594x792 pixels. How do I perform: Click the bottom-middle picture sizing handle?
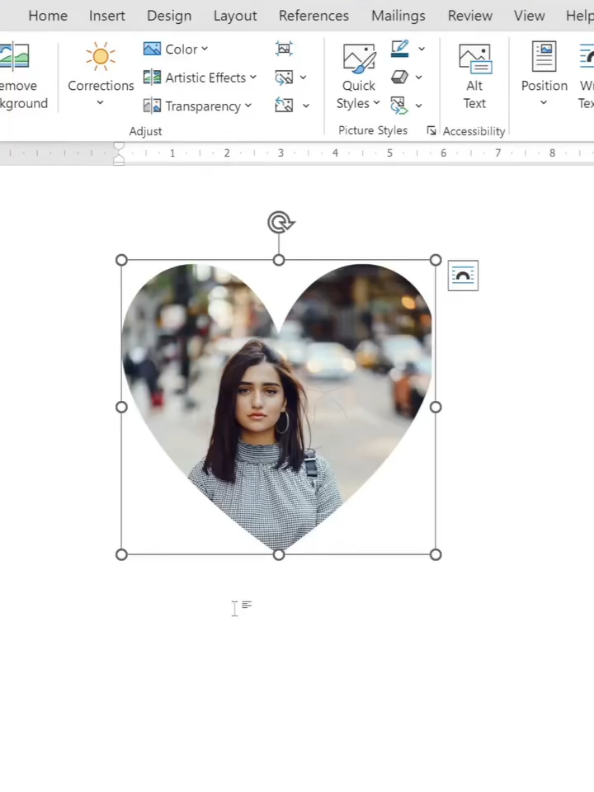[x=278, y=555]
